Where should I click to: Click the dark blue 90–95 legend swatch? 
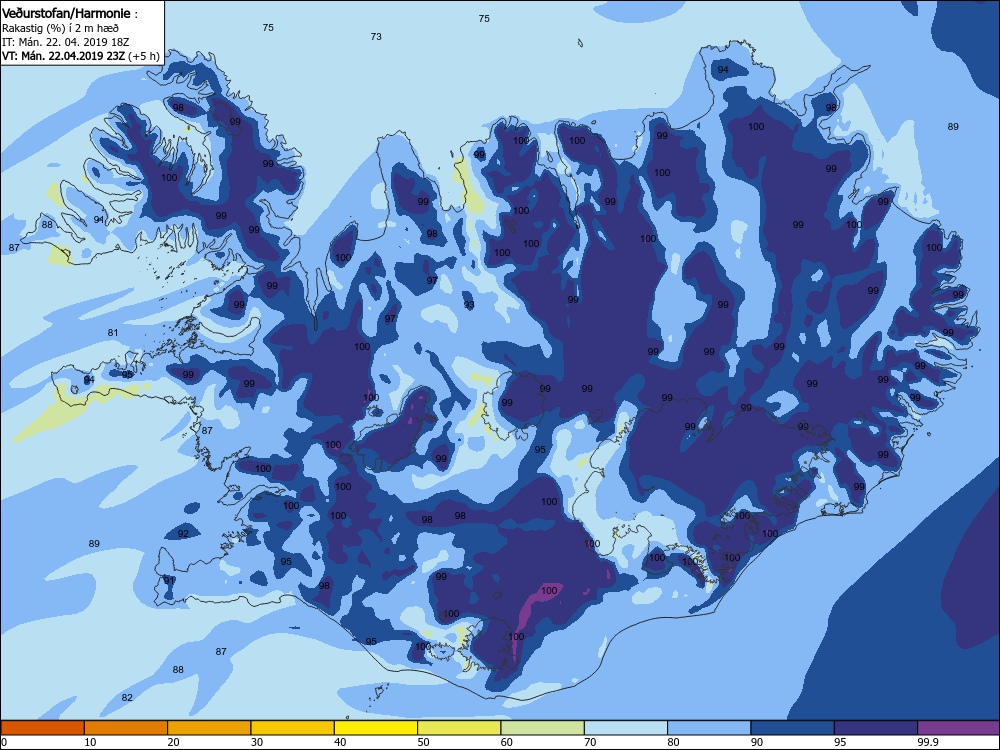click(x=793, y=728)
